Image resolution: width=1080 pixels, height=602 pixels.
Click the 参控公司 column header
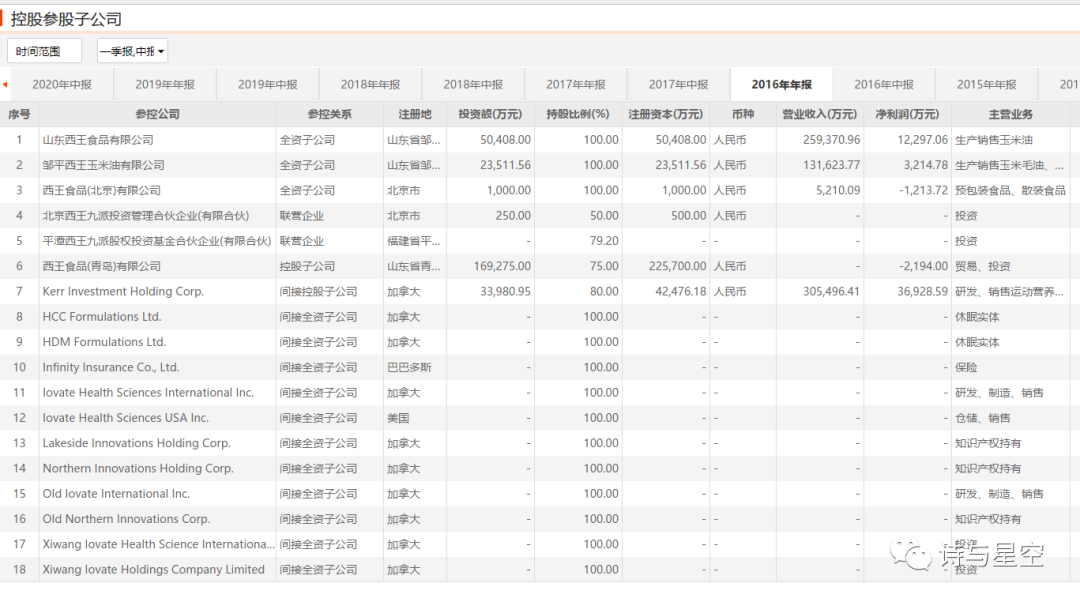(157, 114)
